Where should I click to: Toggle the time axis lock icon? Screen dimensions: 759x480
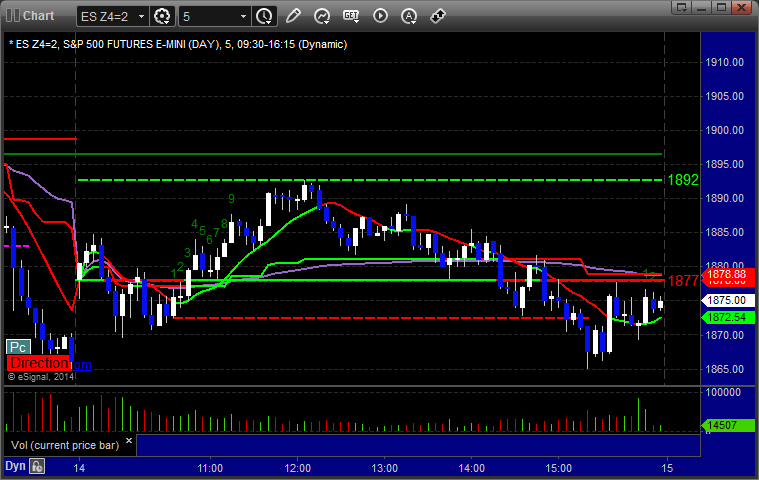(x=37, y=466)
